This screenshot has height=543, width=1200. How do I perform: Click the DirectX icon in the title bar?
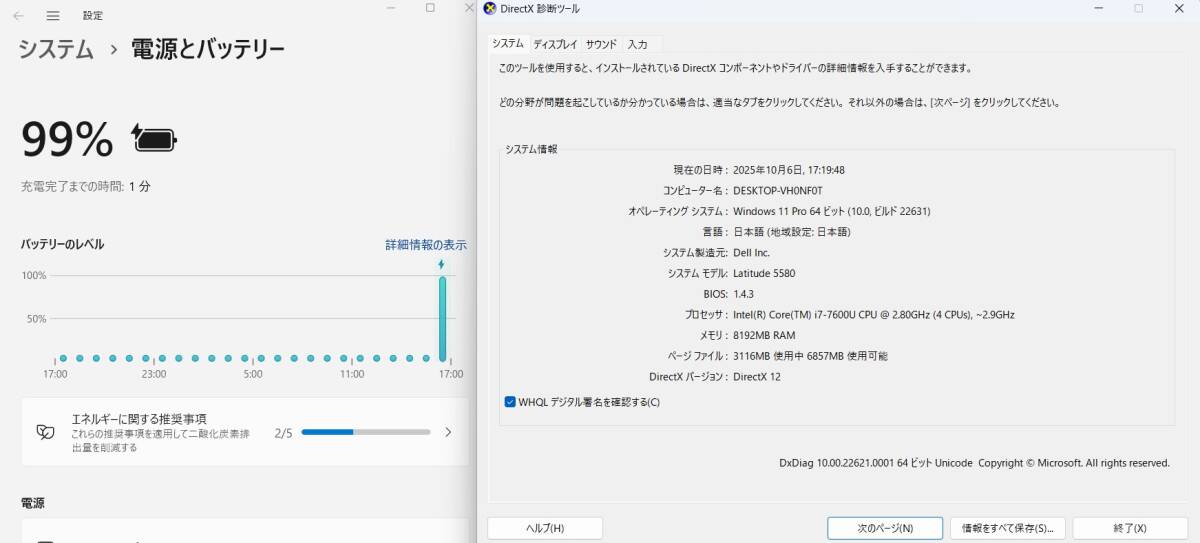(x=489, y=8)
